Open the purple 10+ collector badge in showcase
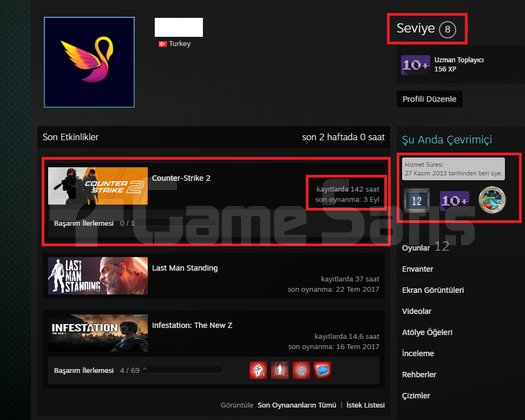 click(x=454, y=200)
